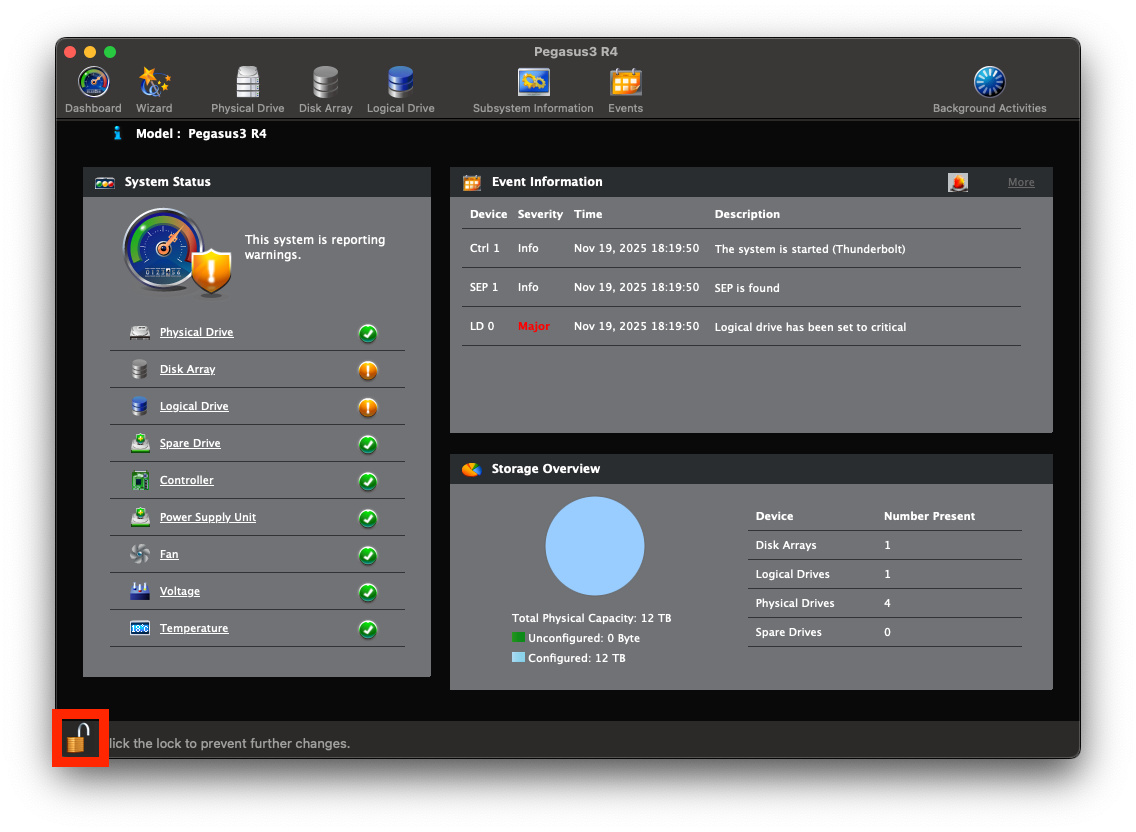This screenshot has height=832, width=1136.
Task: Open Background Activities in the toolbar
Action: pos(990,90)
